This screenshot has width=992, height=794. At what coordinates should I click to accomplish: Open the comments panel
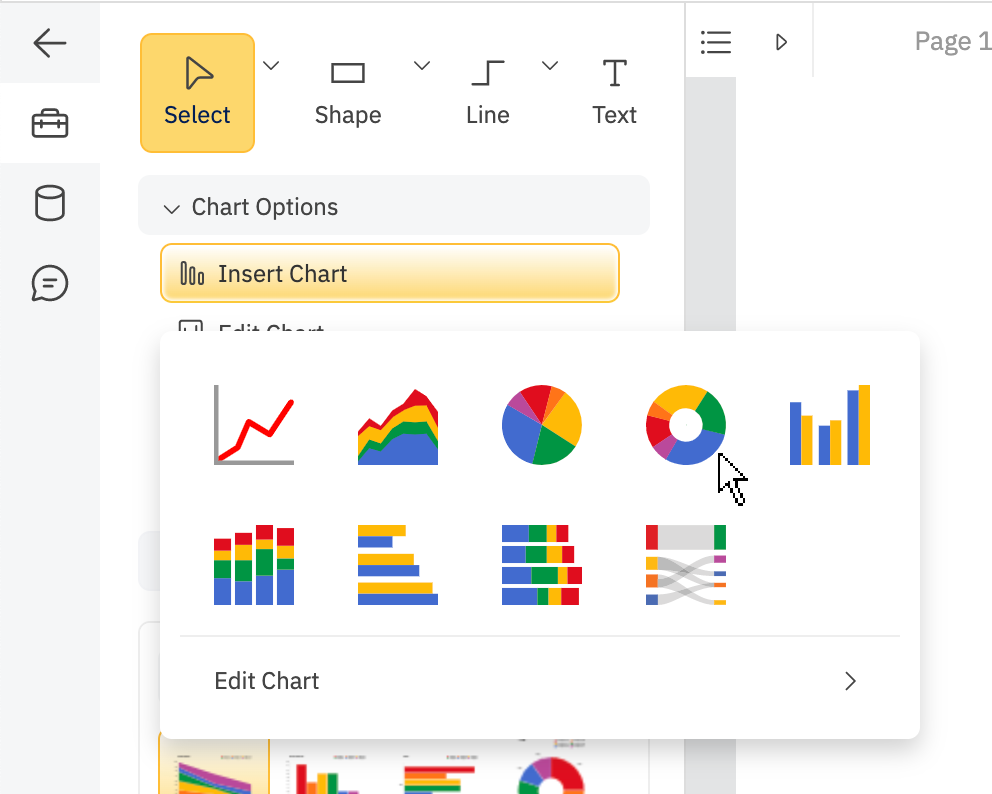pos(49,283)
